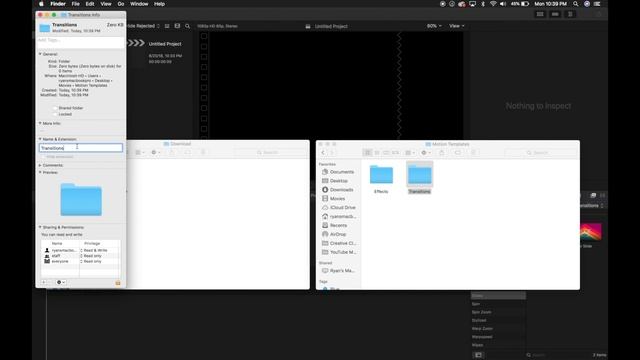Open the gear action menu in Motion Templates window

click(426, 153)
